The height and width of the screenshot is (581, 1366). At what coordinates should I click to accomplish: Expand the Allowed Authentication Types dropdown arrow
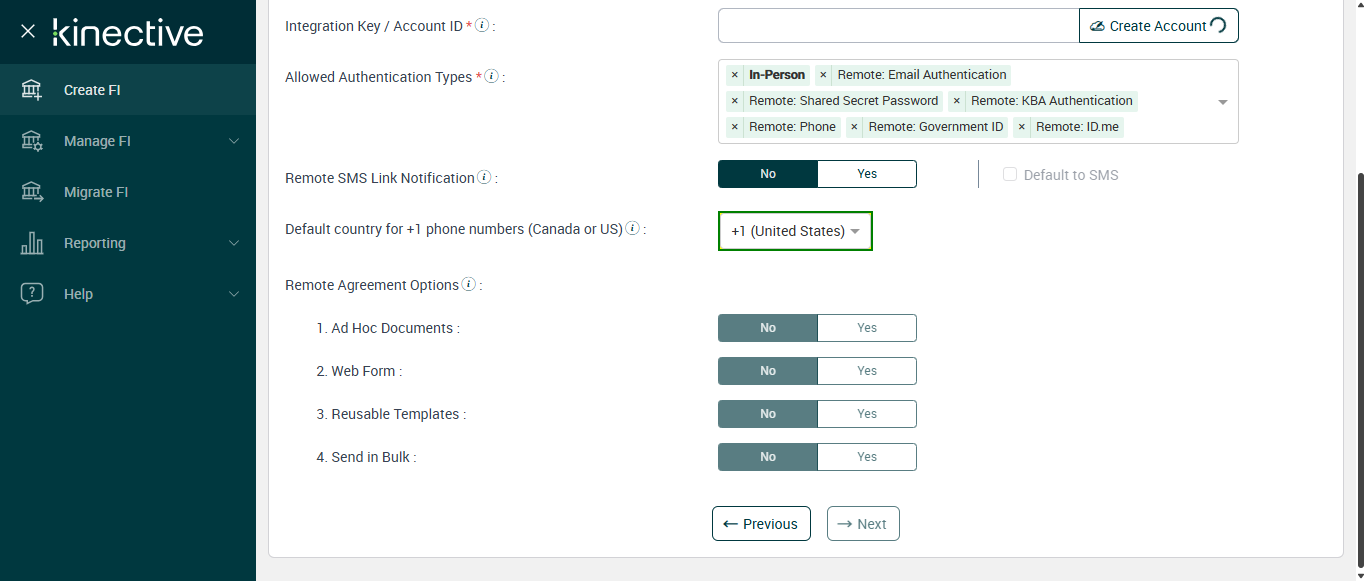(1222, 102)
